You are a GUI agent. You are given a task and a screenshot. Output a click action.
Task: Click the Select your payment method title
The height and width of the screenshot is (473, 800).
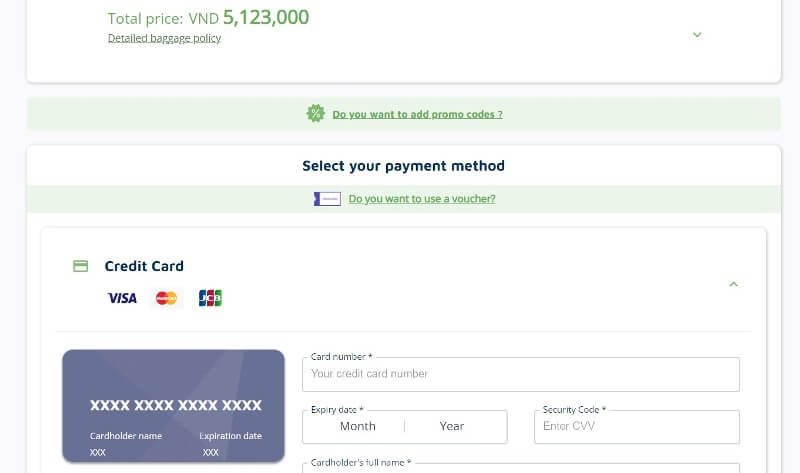pyautogui.click(x=404, y=166)
